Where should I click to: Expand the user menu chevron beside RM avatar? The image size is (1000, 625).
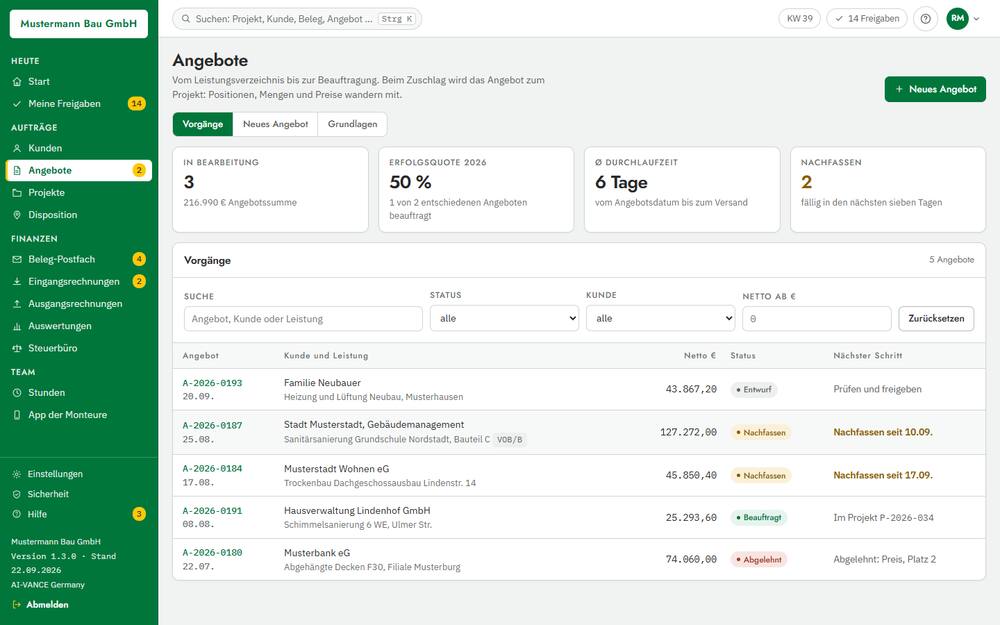(976, 19)
